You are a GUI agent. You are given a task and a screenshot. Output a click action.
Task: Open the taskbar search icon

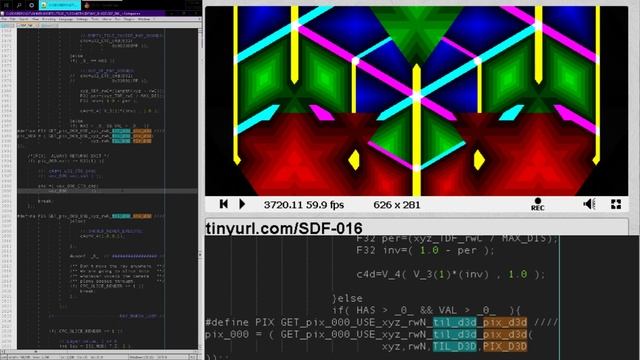19,5
